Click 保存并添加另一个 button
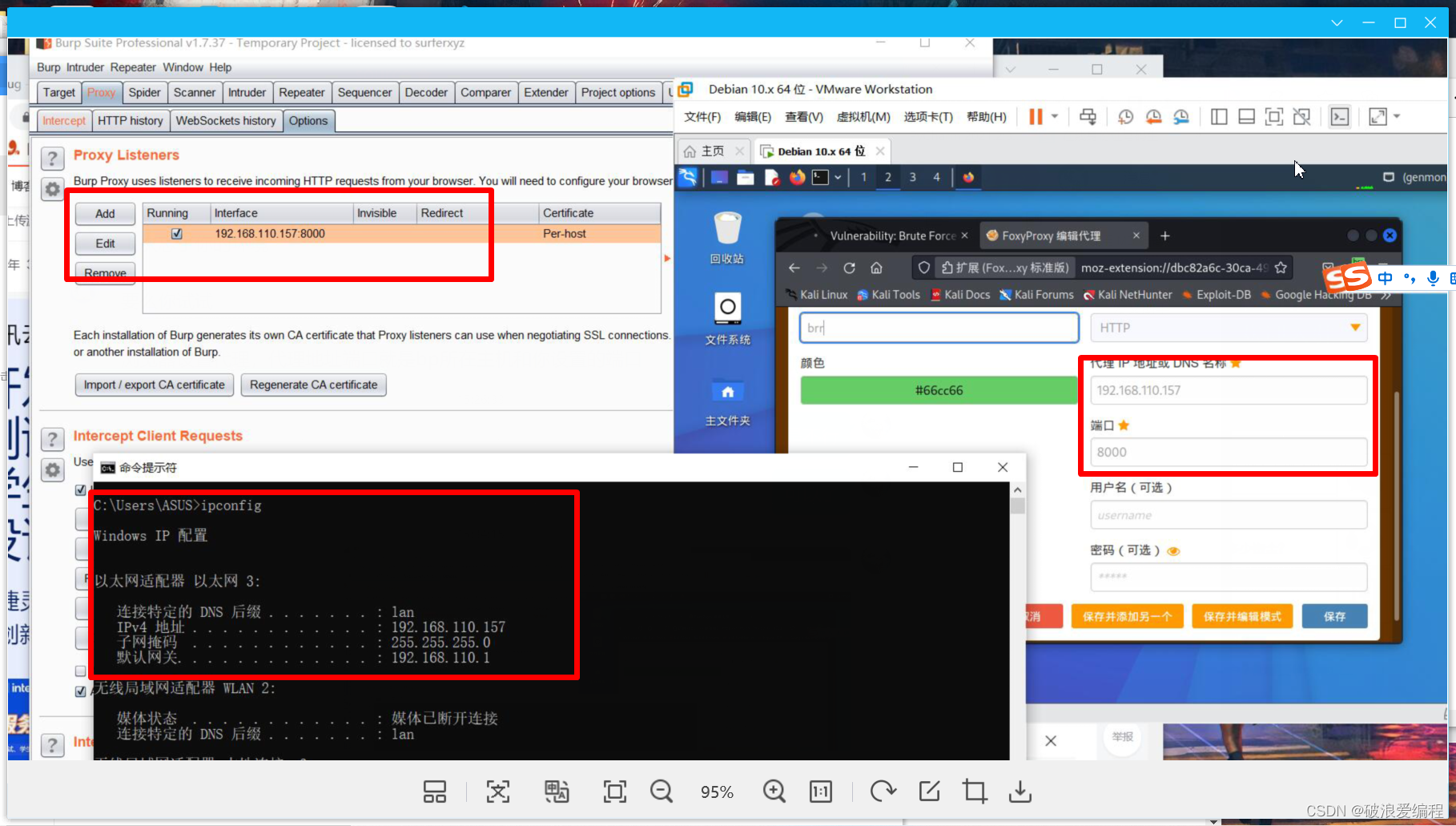The width and height of the screenshot is (1456, 826). coord(1127,616)
